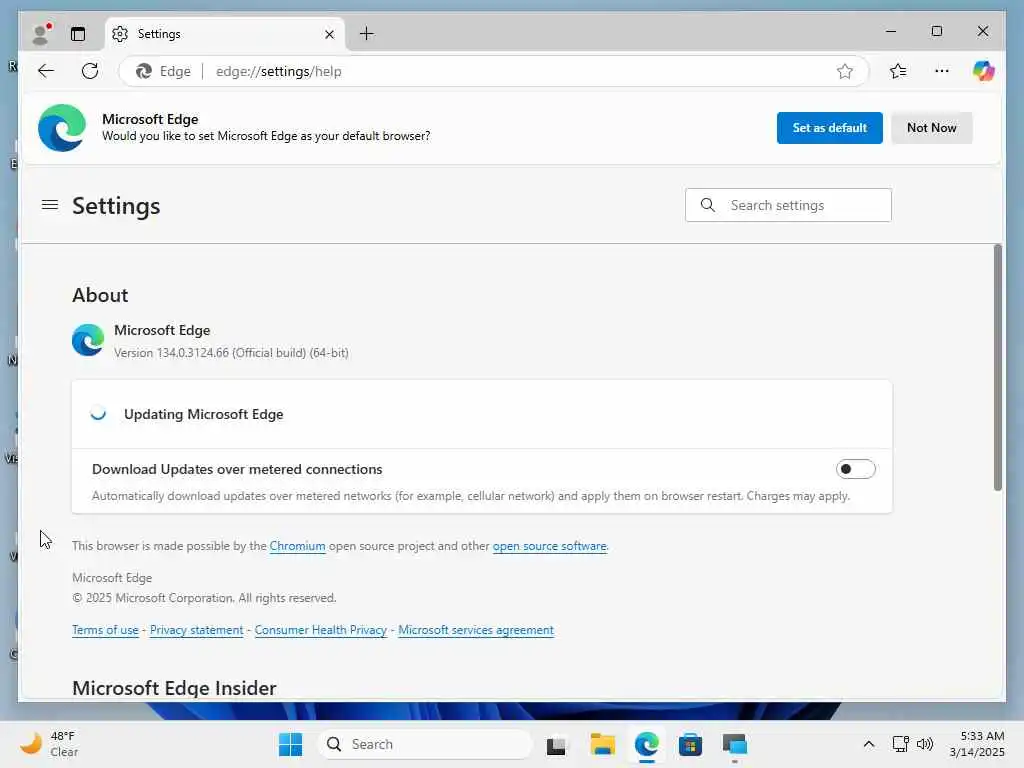Viewport: 1024px width, 768px height.
Task: Open Terms of use link
Action: [x=105, y=630]
